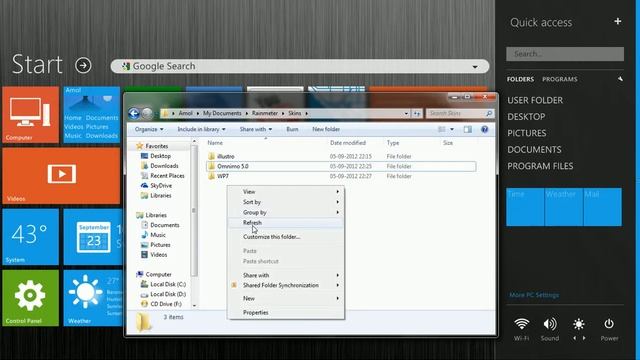This screenshot has height=360, width=640.
Task: Click the Quick access search field
Action: pos(565,54)
